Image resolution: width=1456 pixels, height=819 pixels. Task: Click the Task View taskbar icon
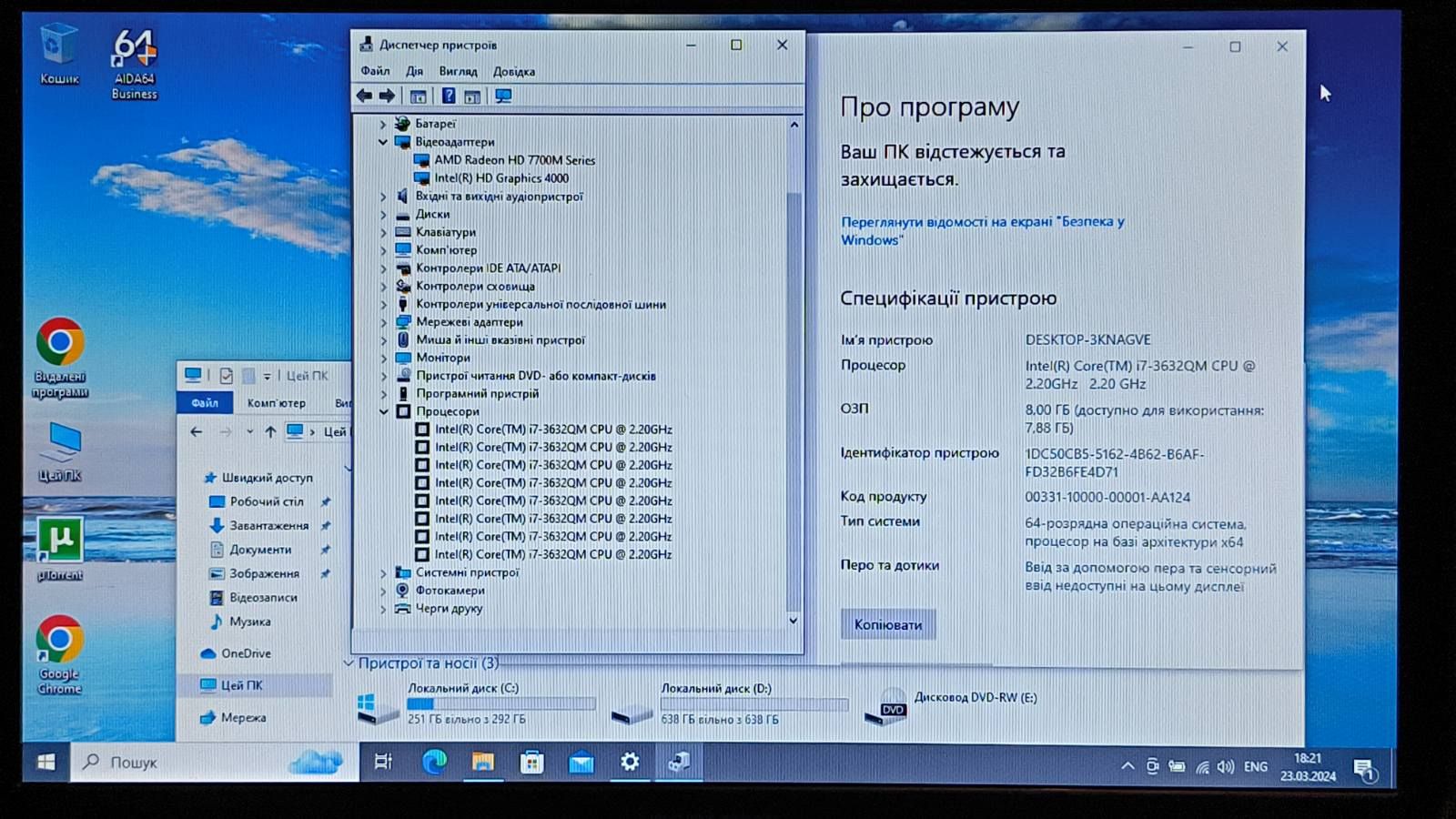383,763
